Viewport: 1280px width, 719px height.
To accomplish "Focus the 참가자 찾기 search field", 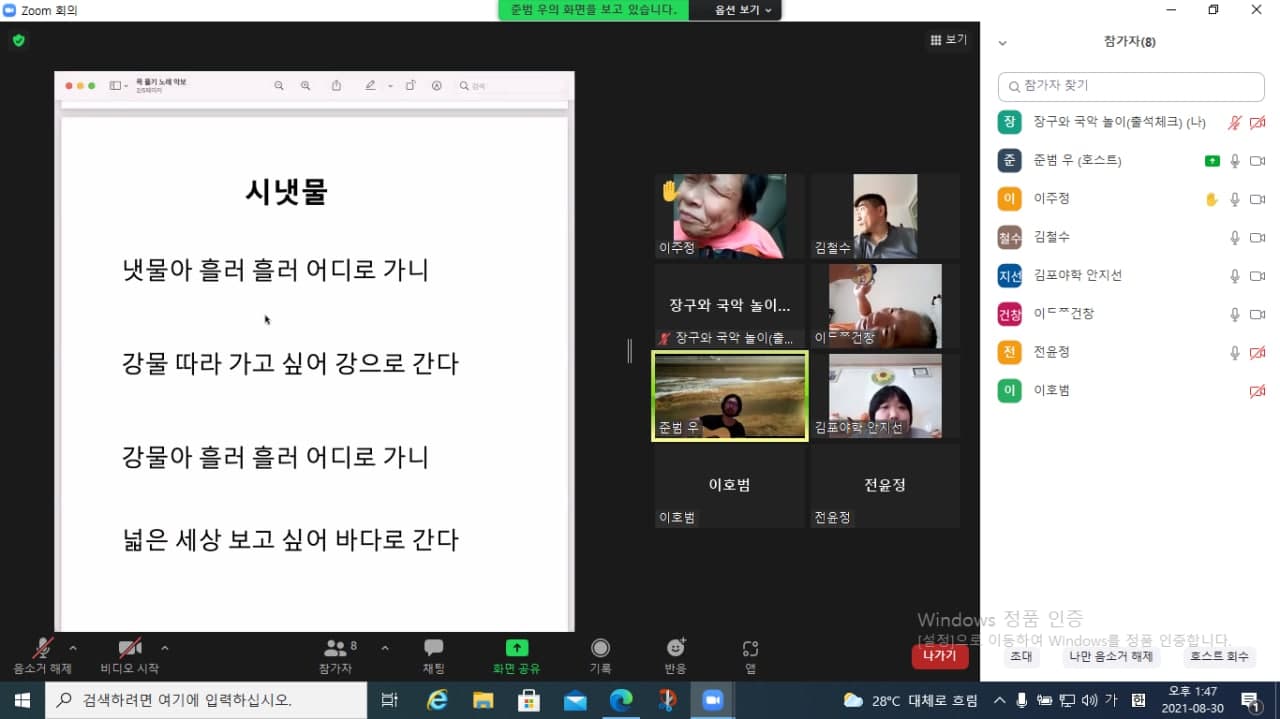I will [1131, 86].
